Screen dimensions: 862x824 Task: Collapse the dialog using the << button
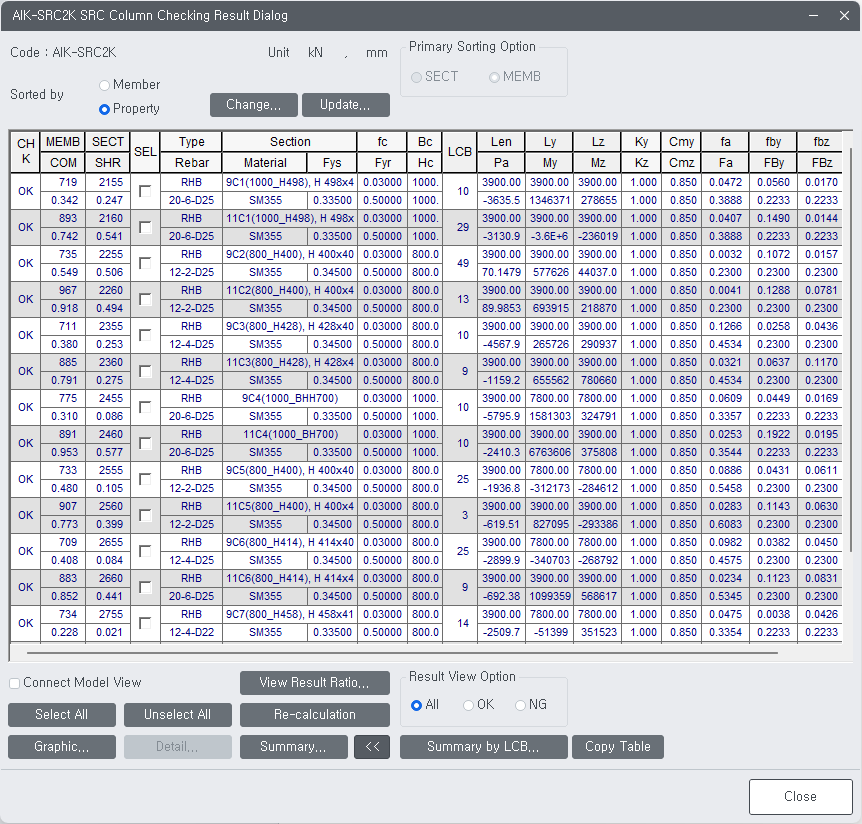[x=371, y=746]
